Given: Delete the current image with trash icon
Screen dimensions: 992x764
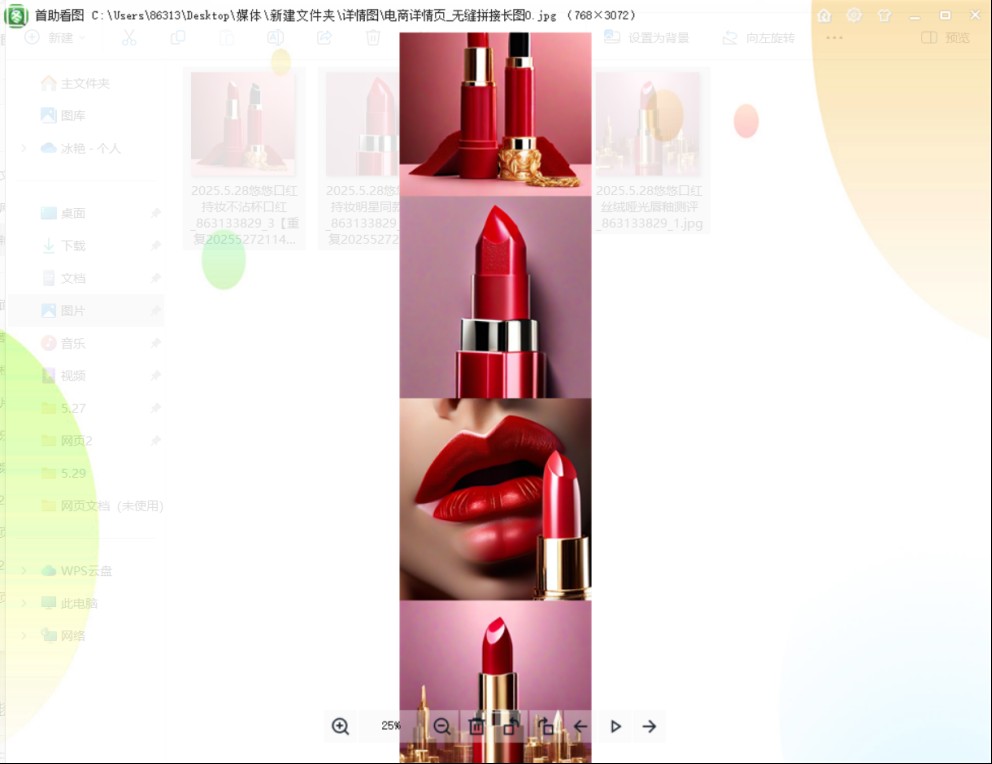Looking at the screenshot, I should pyautogui.click(x=476, y=726).
